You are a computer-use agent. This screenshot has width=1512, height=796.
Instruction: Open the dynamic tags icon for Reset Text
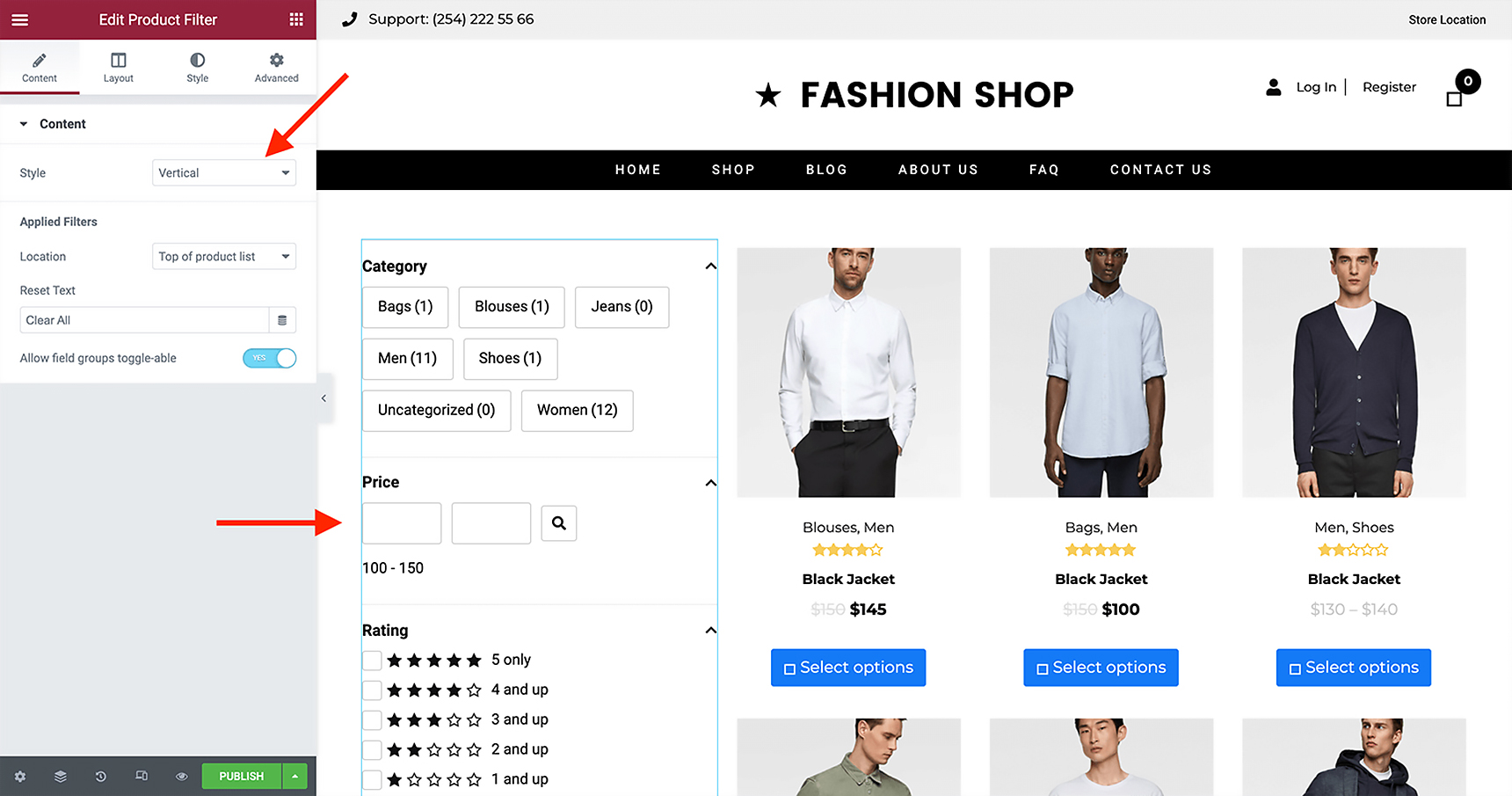(282, 320)
